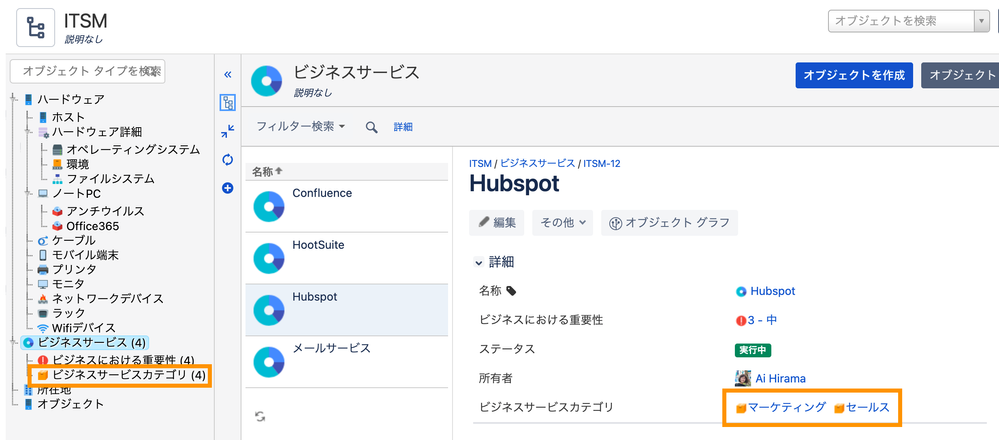Image resolution: width=999 pixels, height=440 pixels.
Task: Select モバイル端末 tree item
Action: pyautogui.click(x=85, y=255)
